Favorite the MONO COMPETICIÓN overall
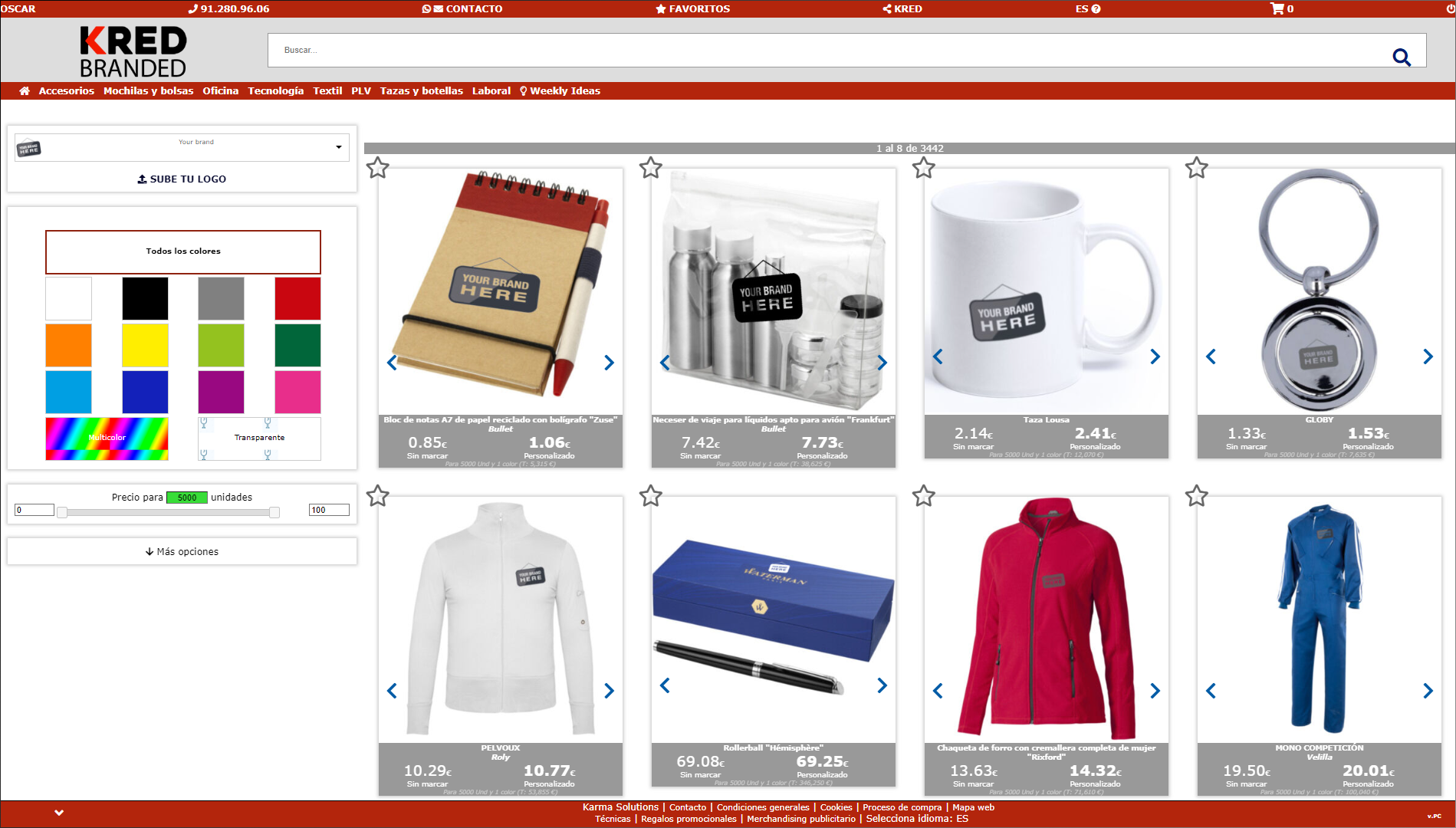Viewport: 1456px width, 828px height. point(1196,495)
